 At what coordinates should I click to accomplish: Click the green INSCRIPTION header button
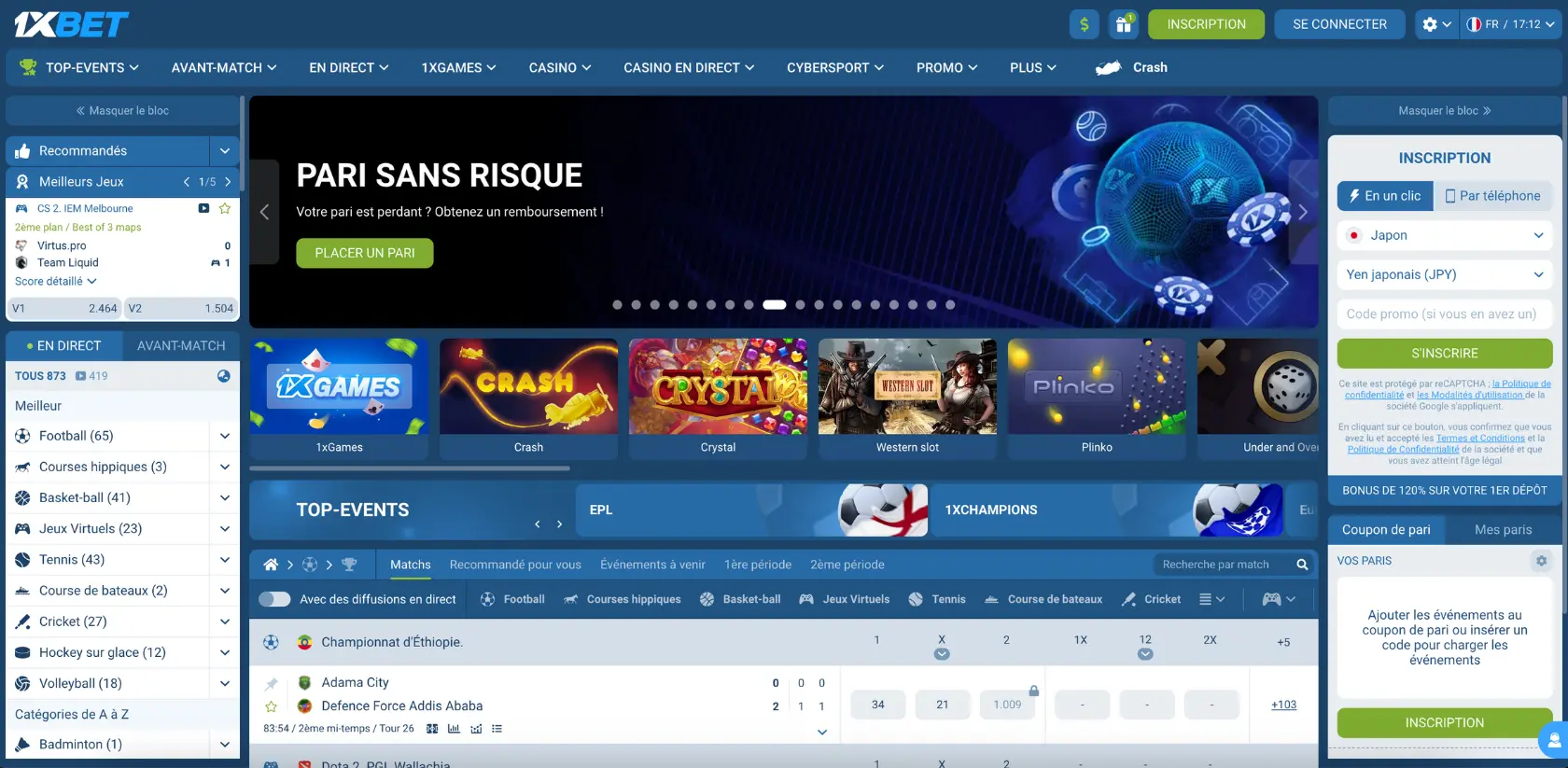click(x=1206, y=24)
